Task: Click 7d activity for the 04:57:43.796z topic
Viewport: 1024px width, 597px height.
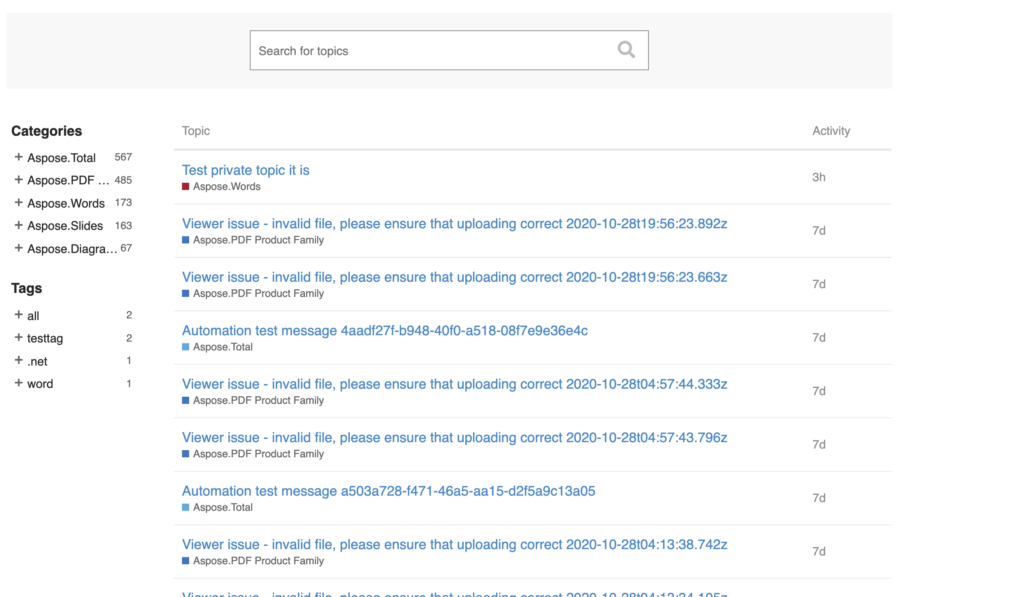Action: pos(819,445)
